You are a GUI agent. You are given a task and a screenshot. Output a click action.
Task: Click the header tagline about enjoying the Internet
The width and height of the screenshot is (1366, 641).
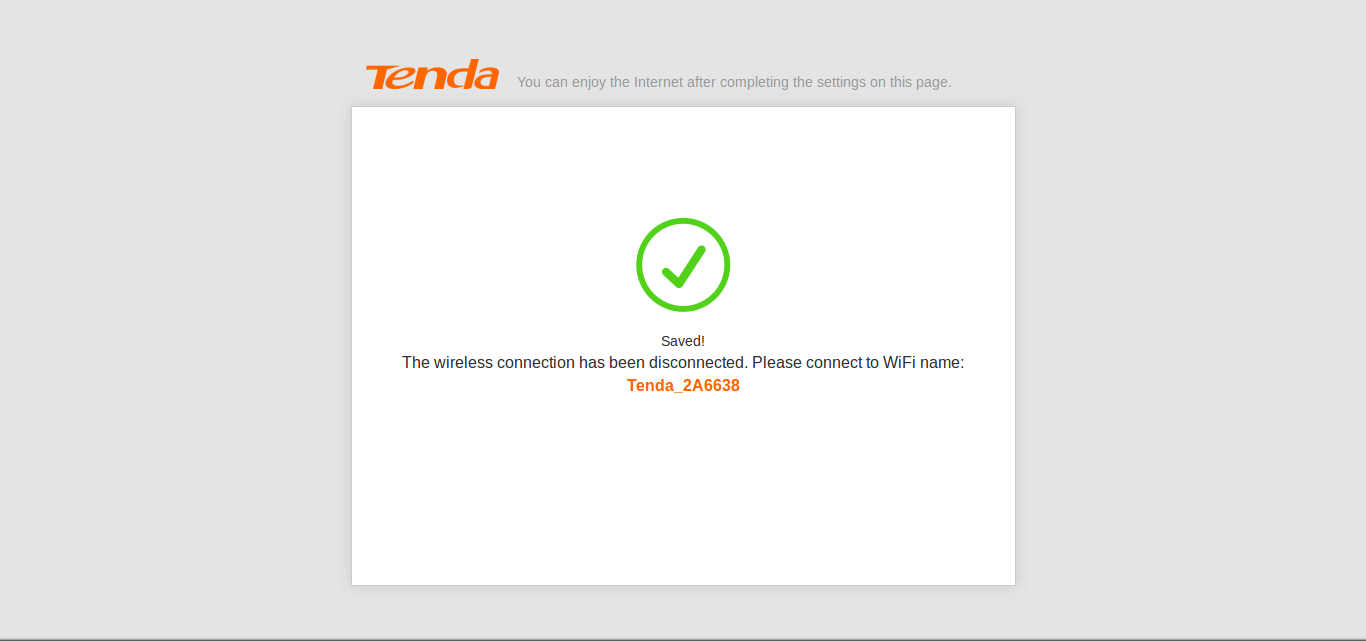pos(734,82)
